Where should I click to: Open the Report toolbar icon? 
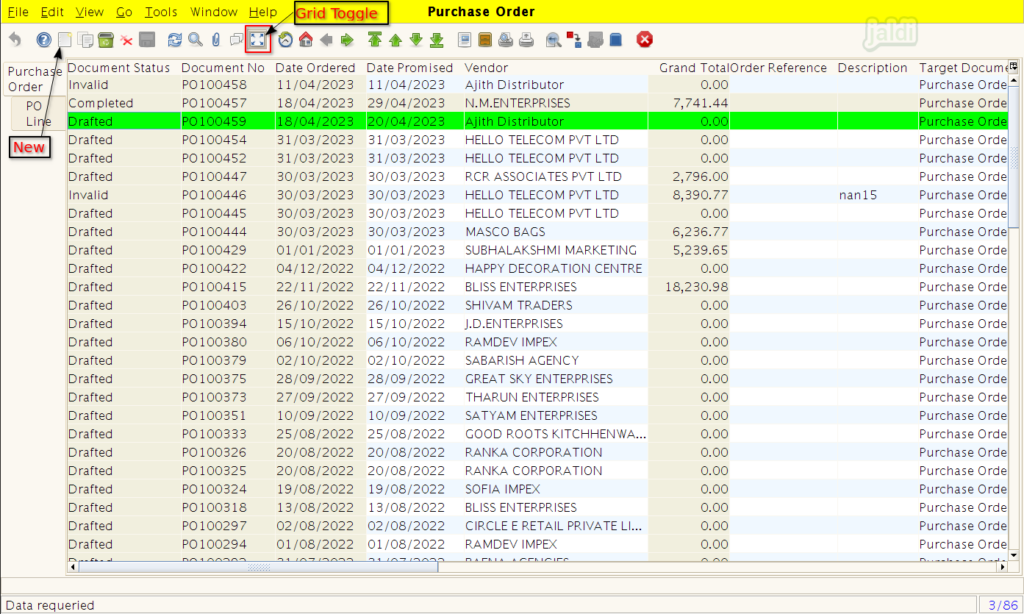(464, 40)
